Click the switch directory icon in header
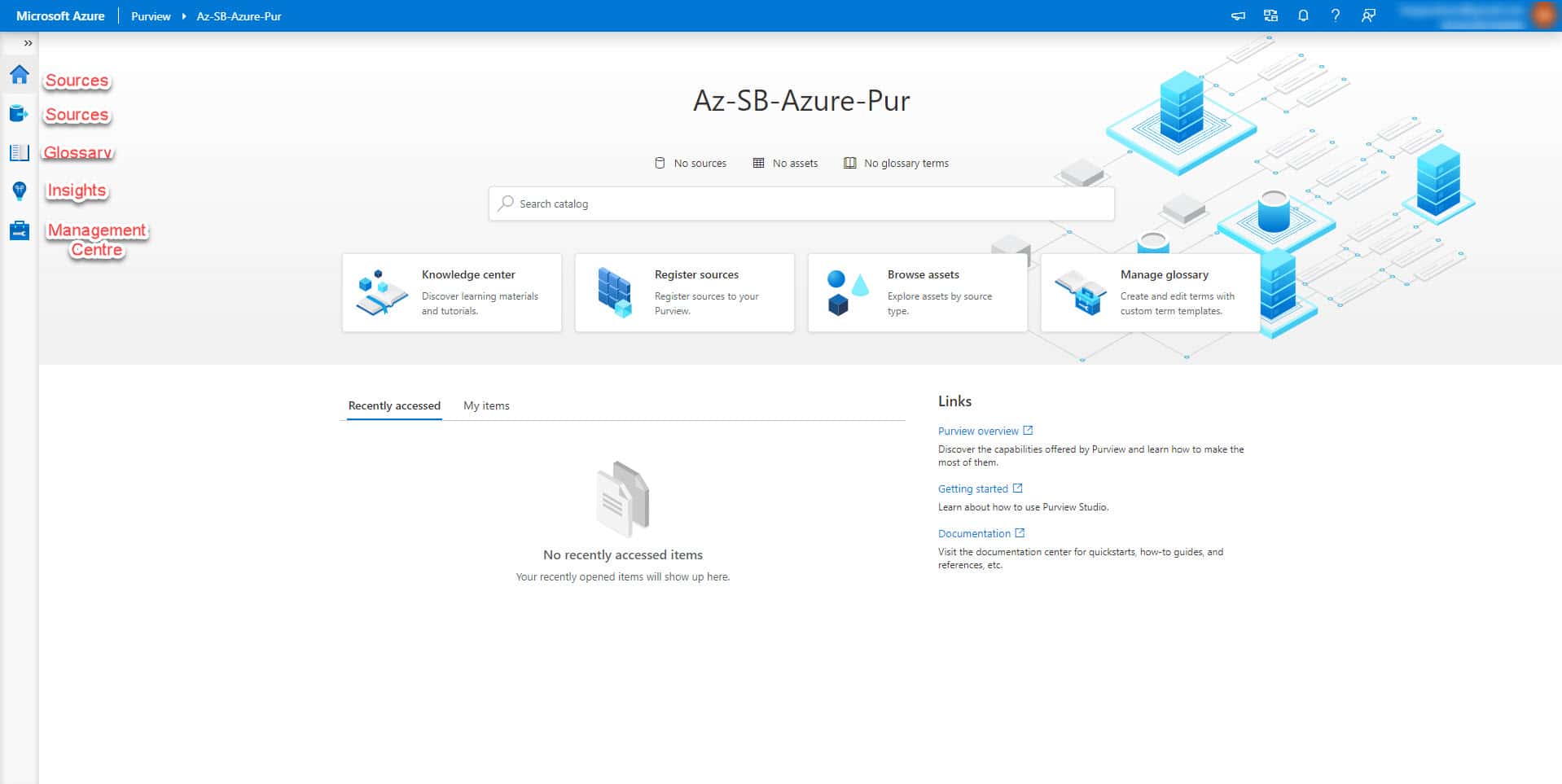The height and width of the screenshot is (784, 1562). point(1270,15)
